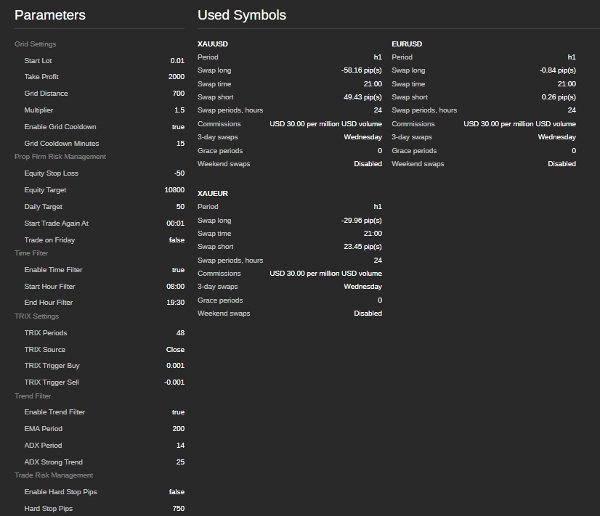Screen dimensions: 600x516
Task: Select the Daily Target row label
Action: 43,207
